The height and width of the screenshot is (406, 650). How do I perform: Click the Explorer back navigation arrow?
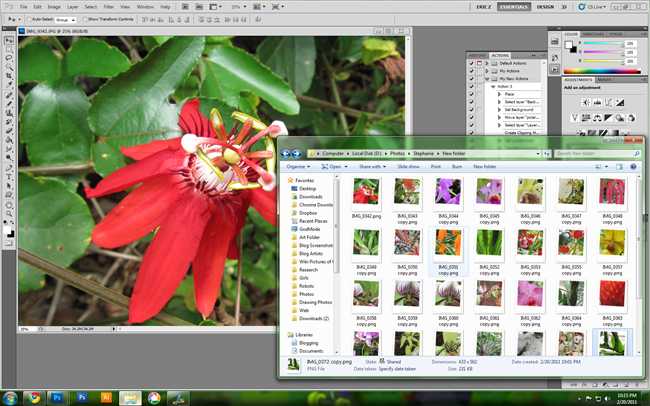point(286,154)
